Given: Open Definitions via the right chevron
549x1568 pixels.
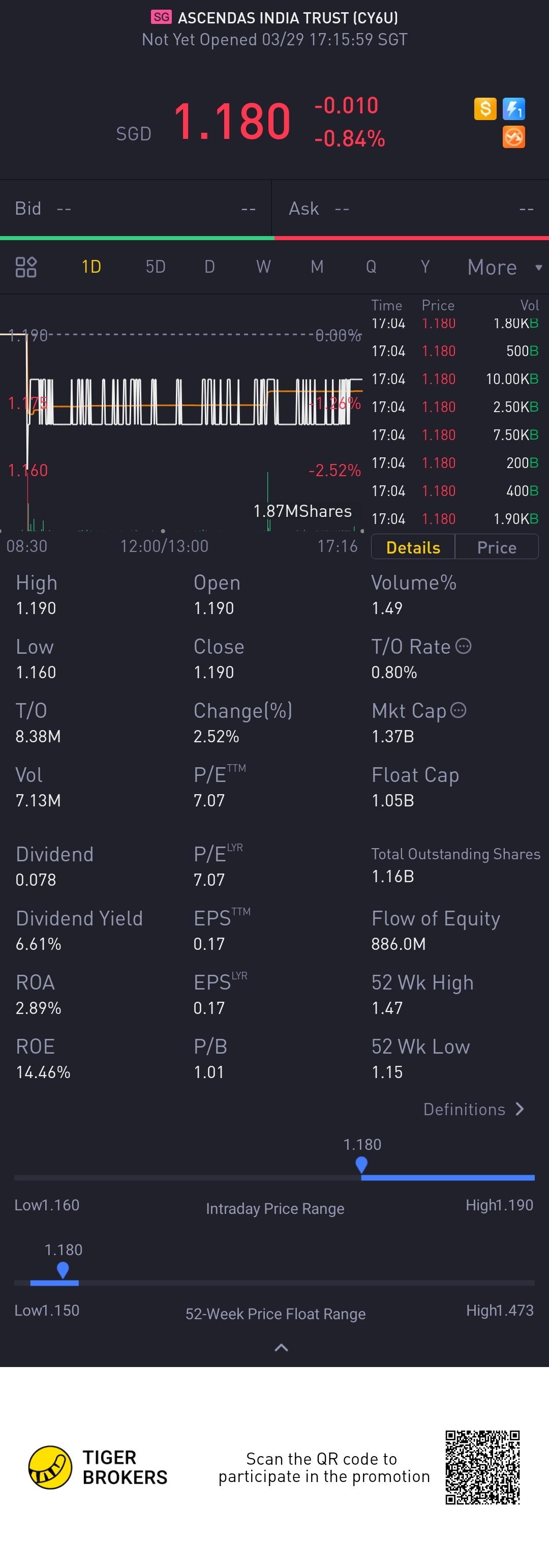Looking at the screenshot, I should pyautogui.click(x=520, y=1109).
